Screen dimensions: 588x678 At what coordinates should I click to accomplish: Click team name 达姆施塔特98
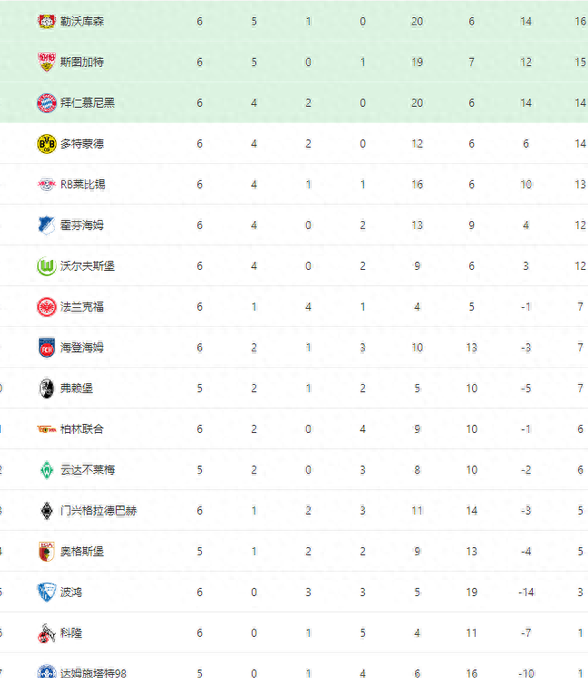point(93,673)
